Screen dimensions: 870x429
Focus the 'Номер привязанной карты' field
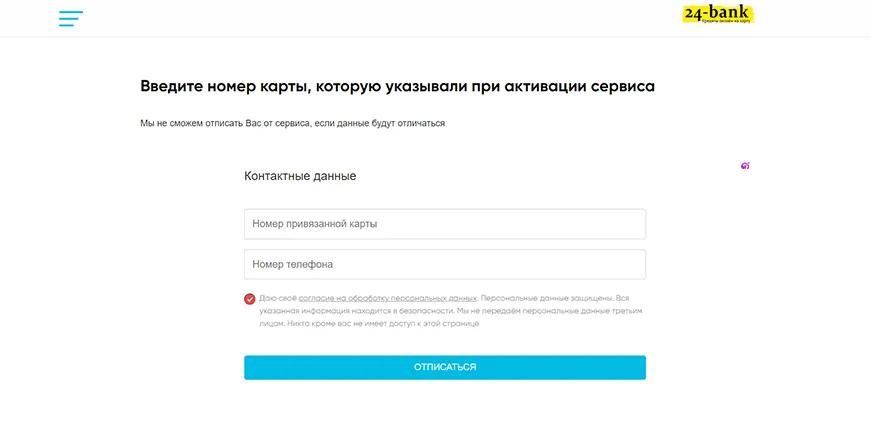coord(444,224)
